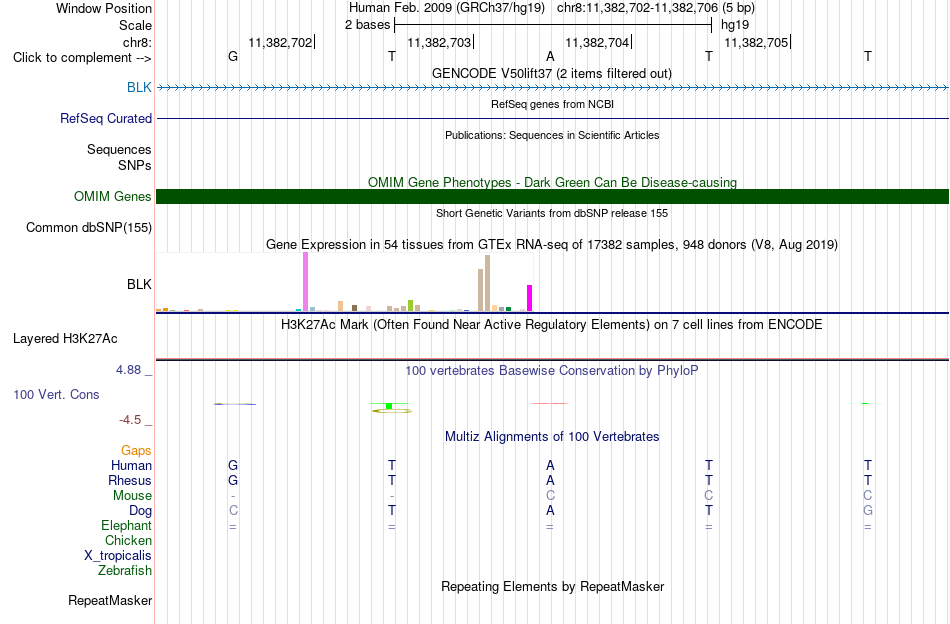The height and width of the screenshot is (624, 950).
Task: Click the Mouse species label
Action: (x=132, y=496)
